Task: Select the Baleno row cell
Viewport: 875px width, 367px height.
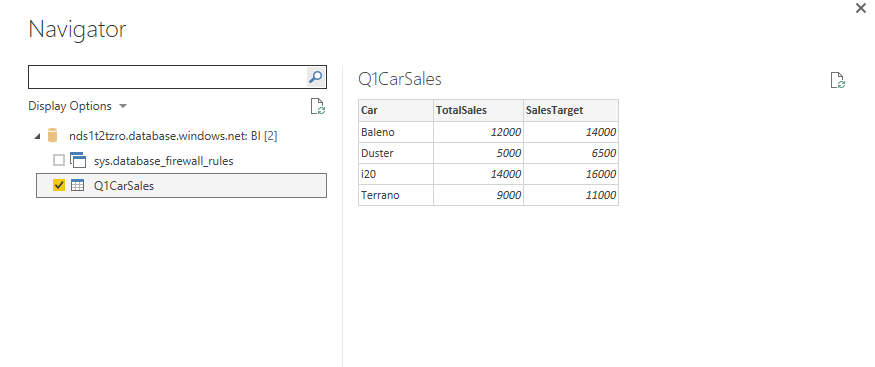Action: point(396,132)
